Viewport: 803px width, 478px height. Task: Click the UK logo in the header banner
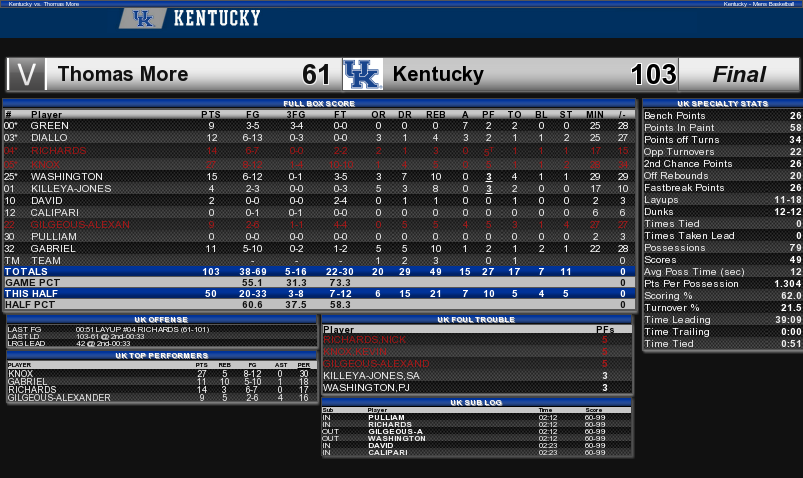point(143,18)
